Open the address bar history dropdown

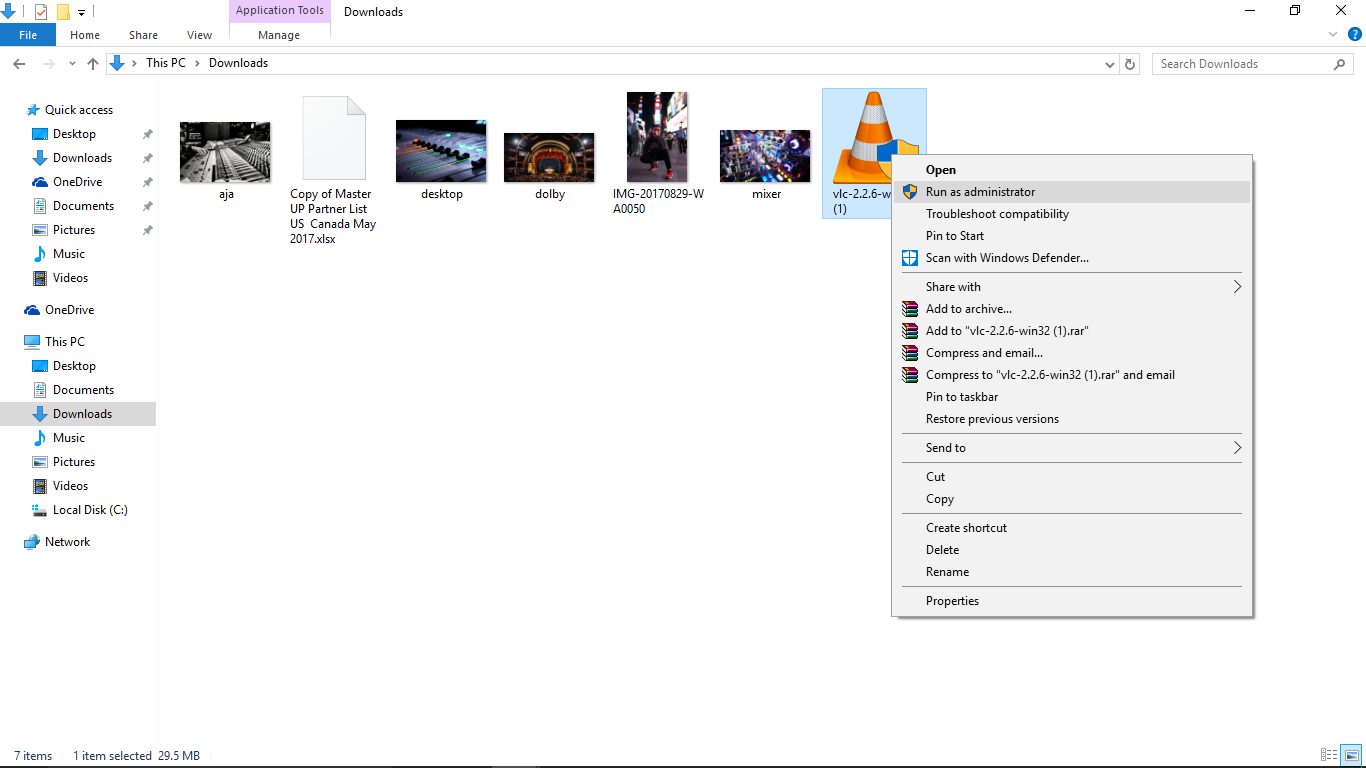point(1110,64)
